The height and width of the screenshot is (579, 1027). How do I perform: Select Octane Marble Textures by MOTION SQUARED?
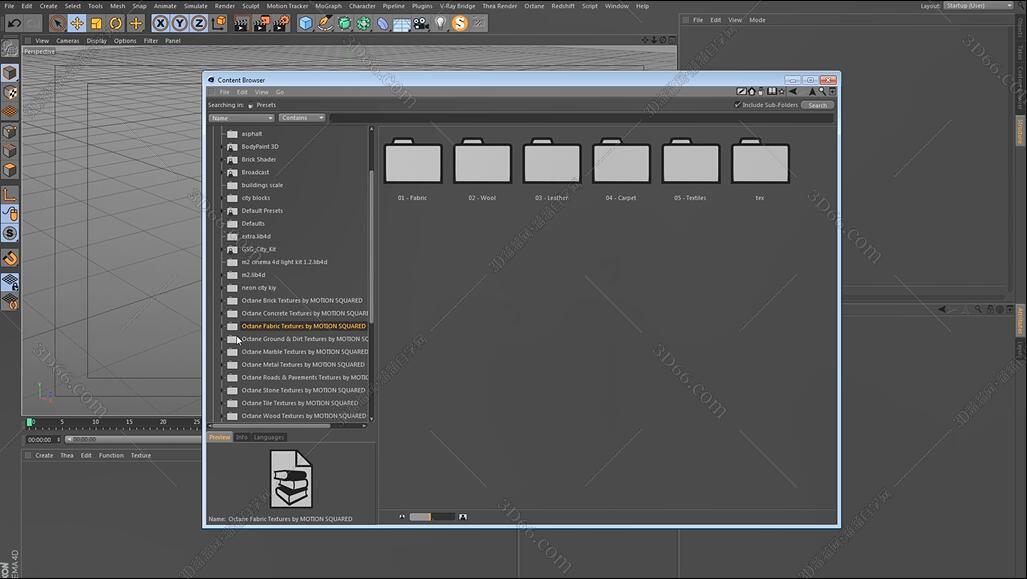click(x=305, y=352)
